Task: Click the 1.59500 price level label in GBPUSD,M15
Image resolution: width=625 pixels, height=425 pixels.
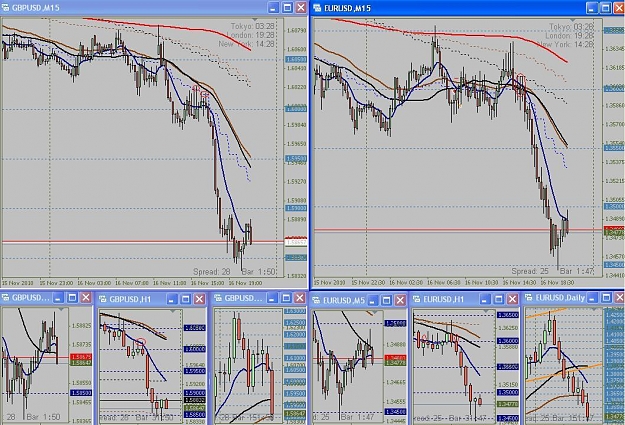Action: point(296,158)
